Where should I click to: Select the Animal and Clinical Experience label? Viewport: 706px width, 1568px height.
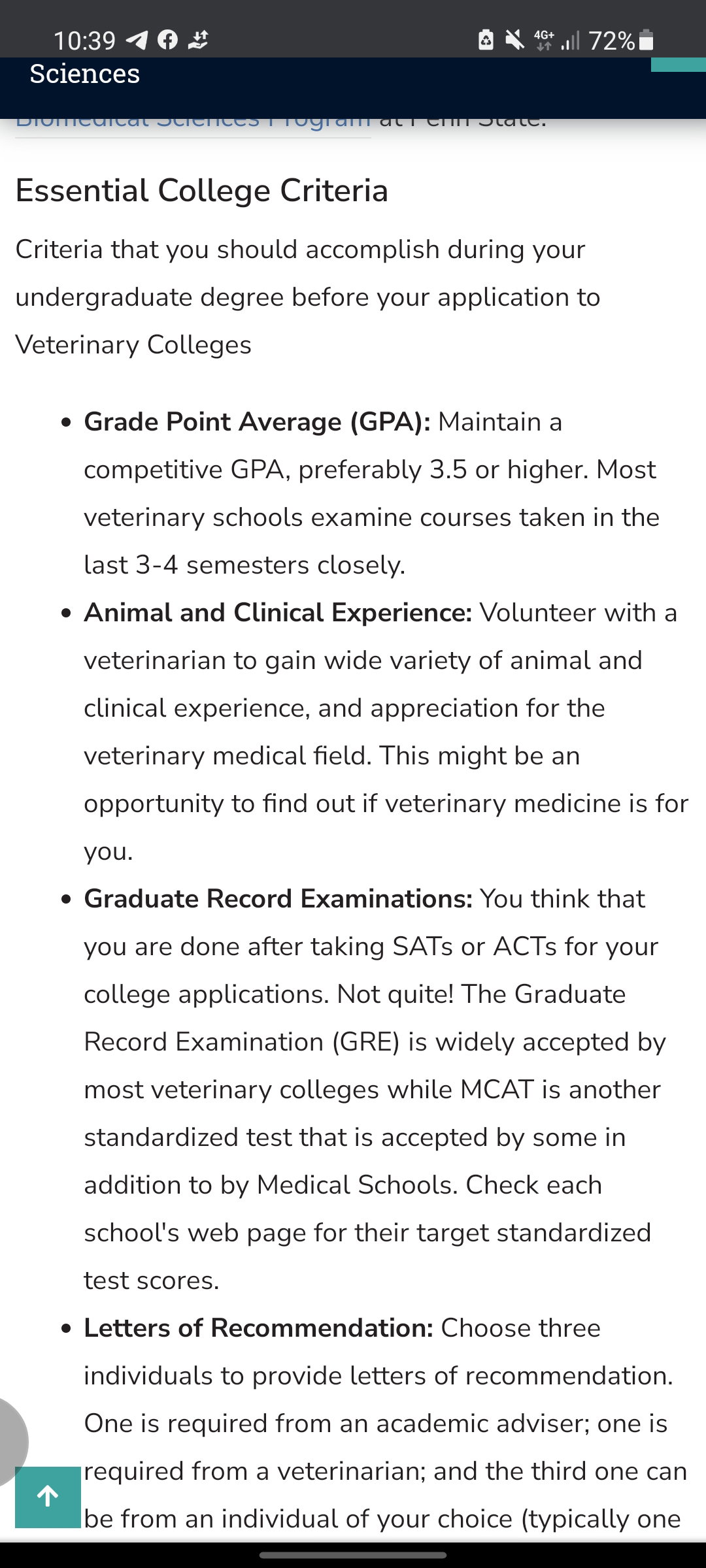pos(278,613)
